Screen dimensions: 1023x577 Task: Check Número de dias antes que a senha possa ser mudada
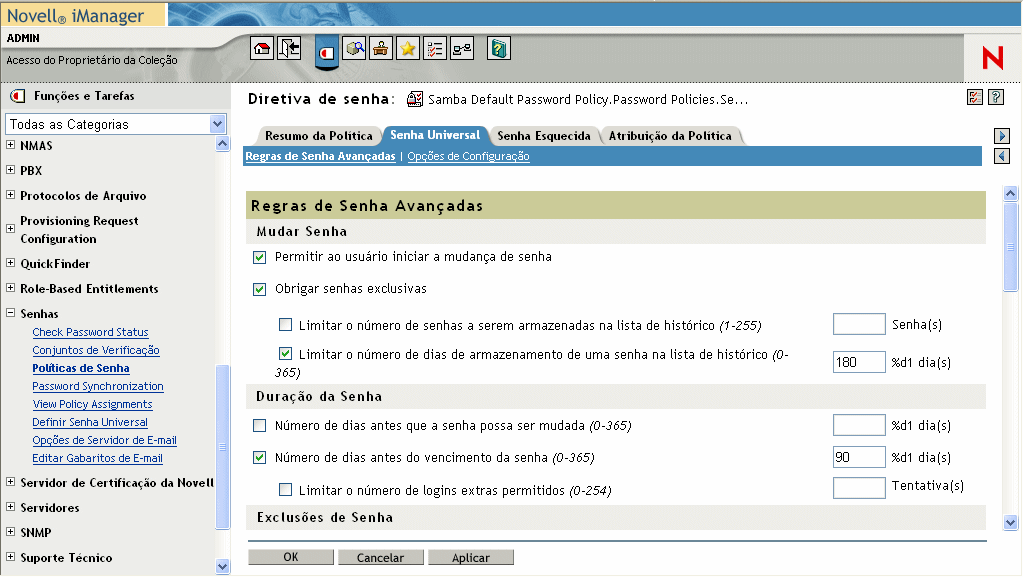(x=260, y=426)
